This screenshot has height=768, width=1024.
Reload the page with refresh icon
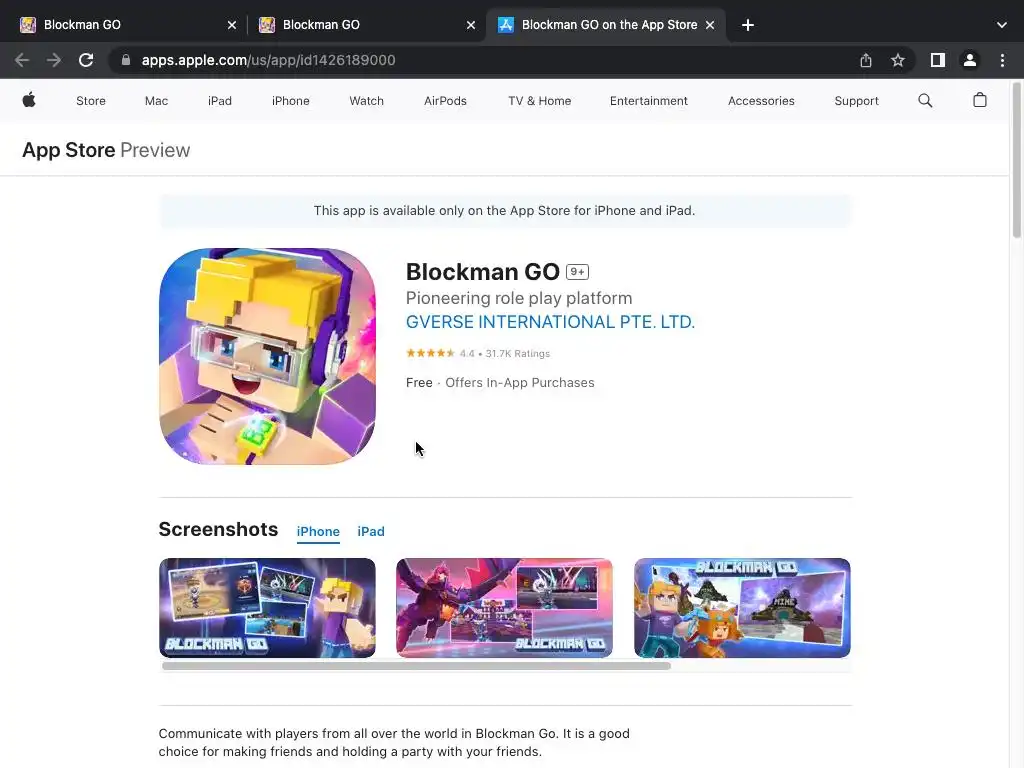[x=86, y=60]
